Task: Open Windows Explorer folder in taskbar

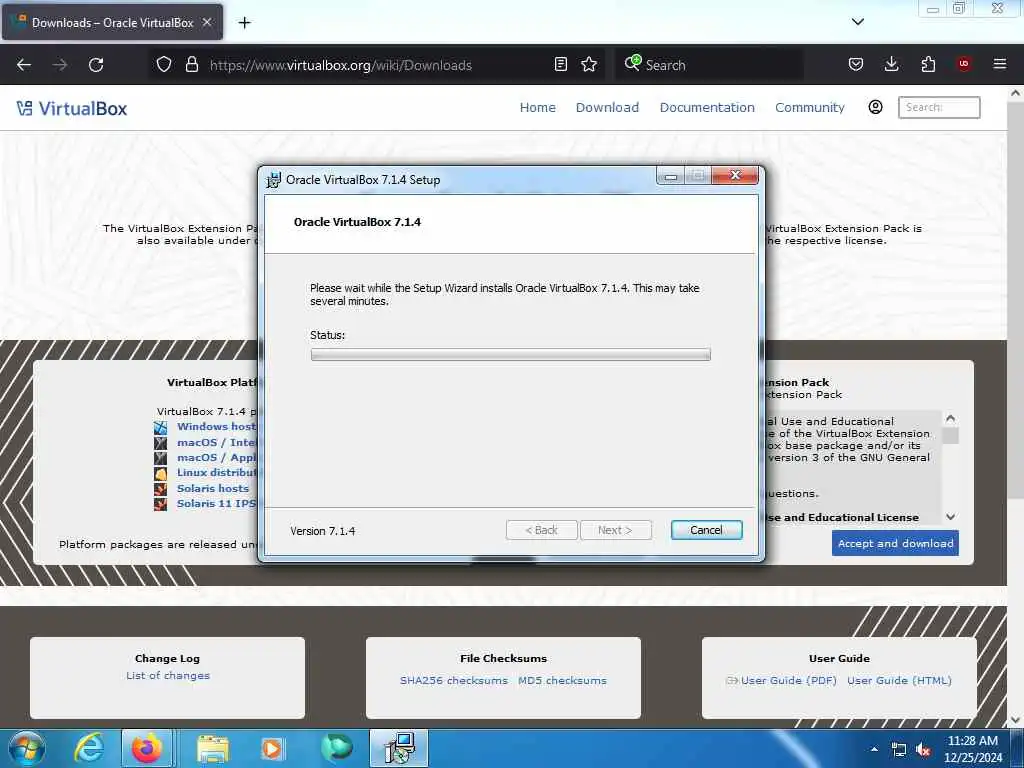Action: point(212,750)
